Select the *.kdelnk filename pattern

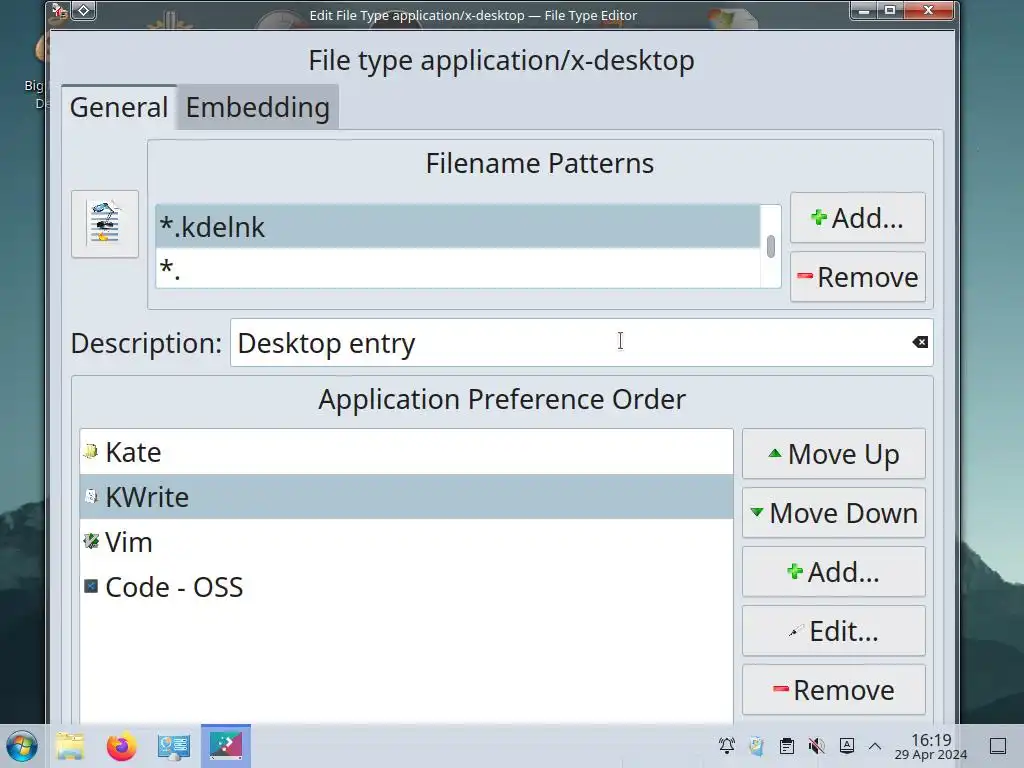[x=458, y=227]
